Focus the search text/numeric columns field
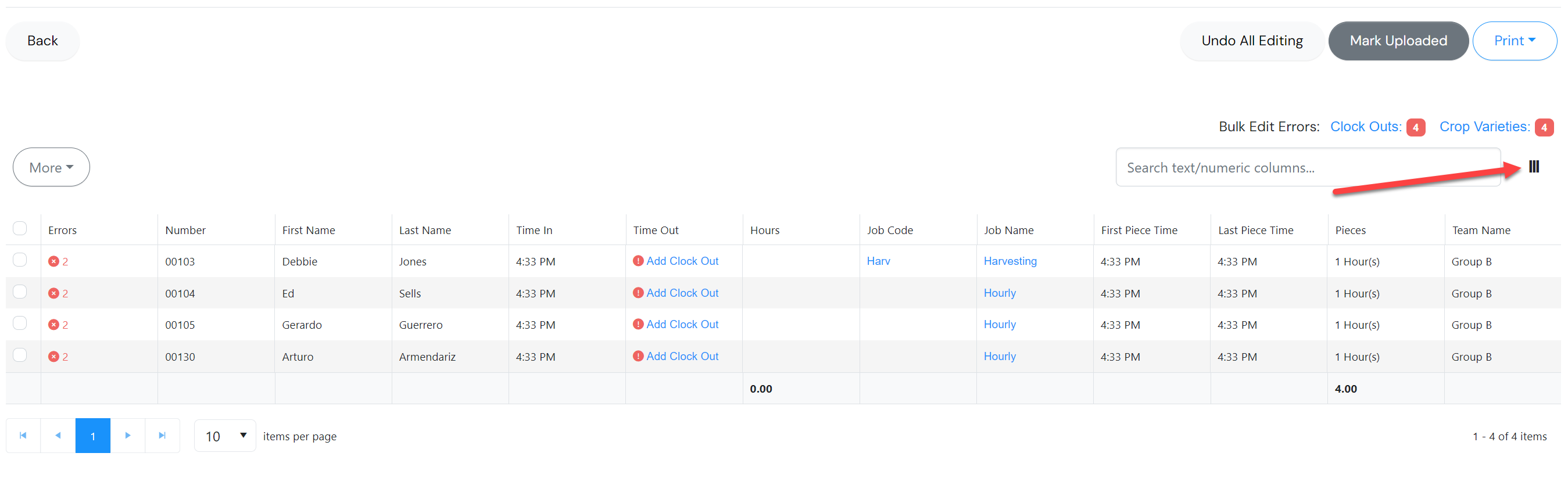The width and height of the screenshot is (1568, 478). pyautogui.click(x=1308, y=167)
